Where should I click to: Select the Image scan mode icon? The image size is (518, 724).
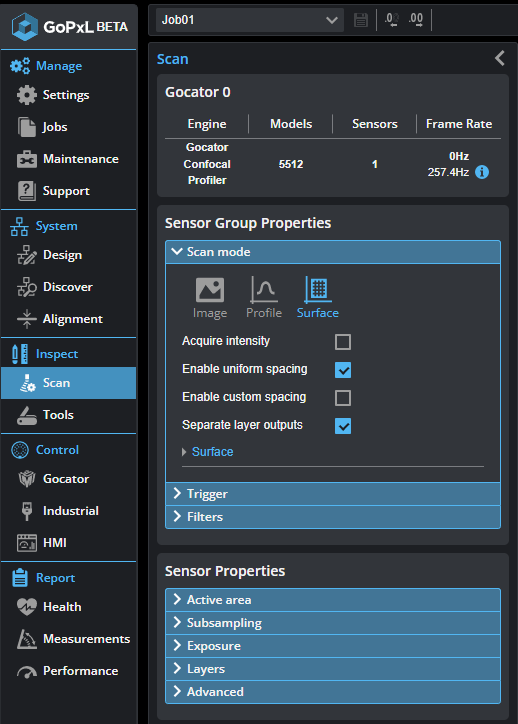pyautogui.click(x=210, y=290)
